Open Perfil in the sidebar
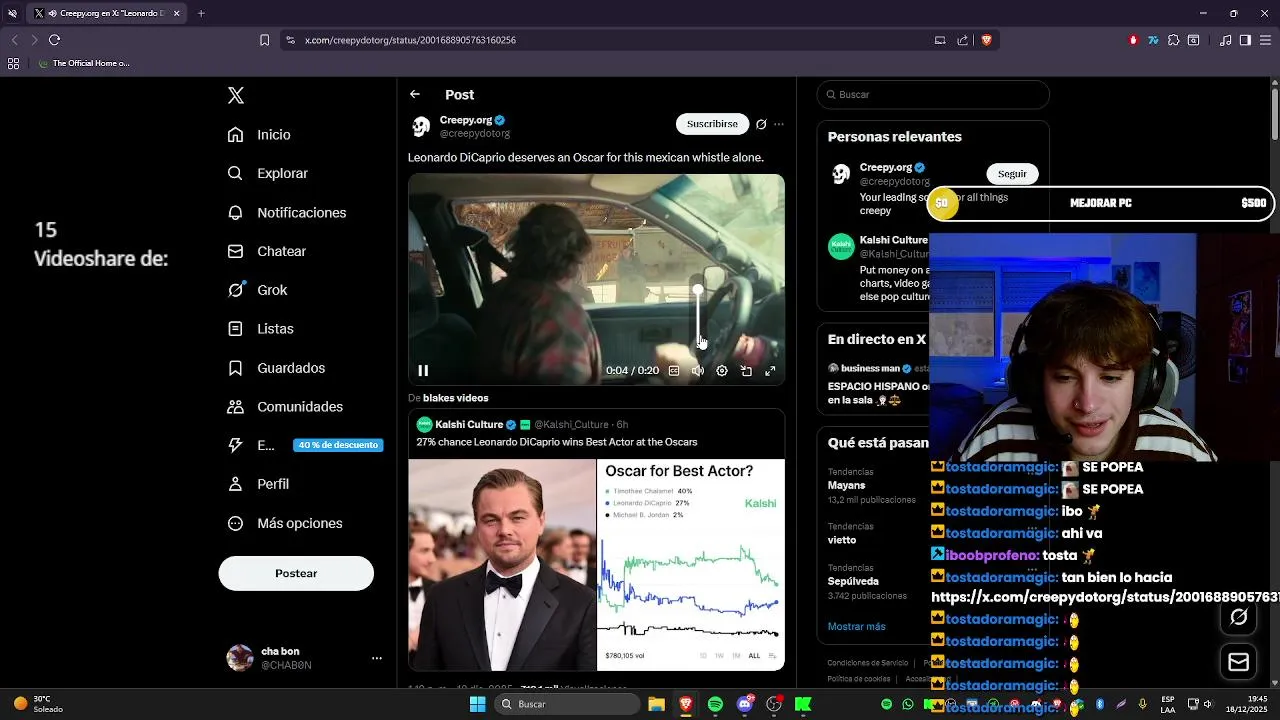 point(259,484)
